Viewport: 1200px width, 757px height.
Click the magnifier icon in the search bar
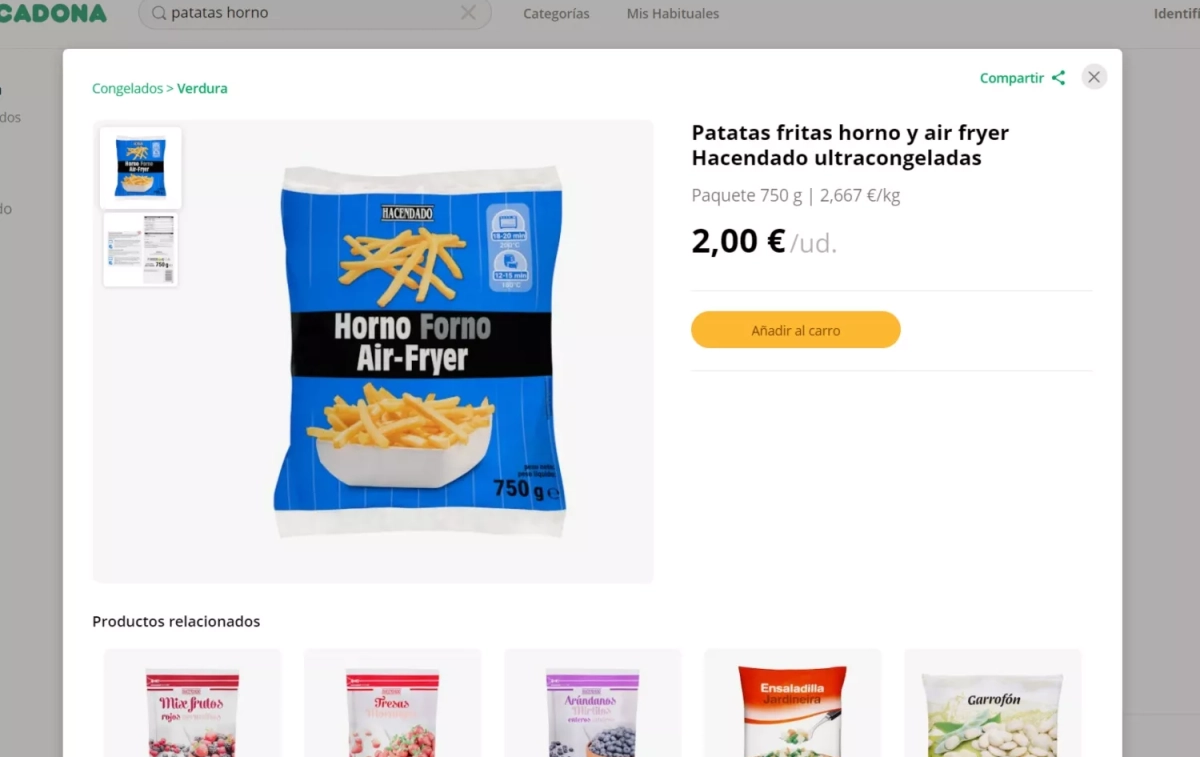click(159, 14)
